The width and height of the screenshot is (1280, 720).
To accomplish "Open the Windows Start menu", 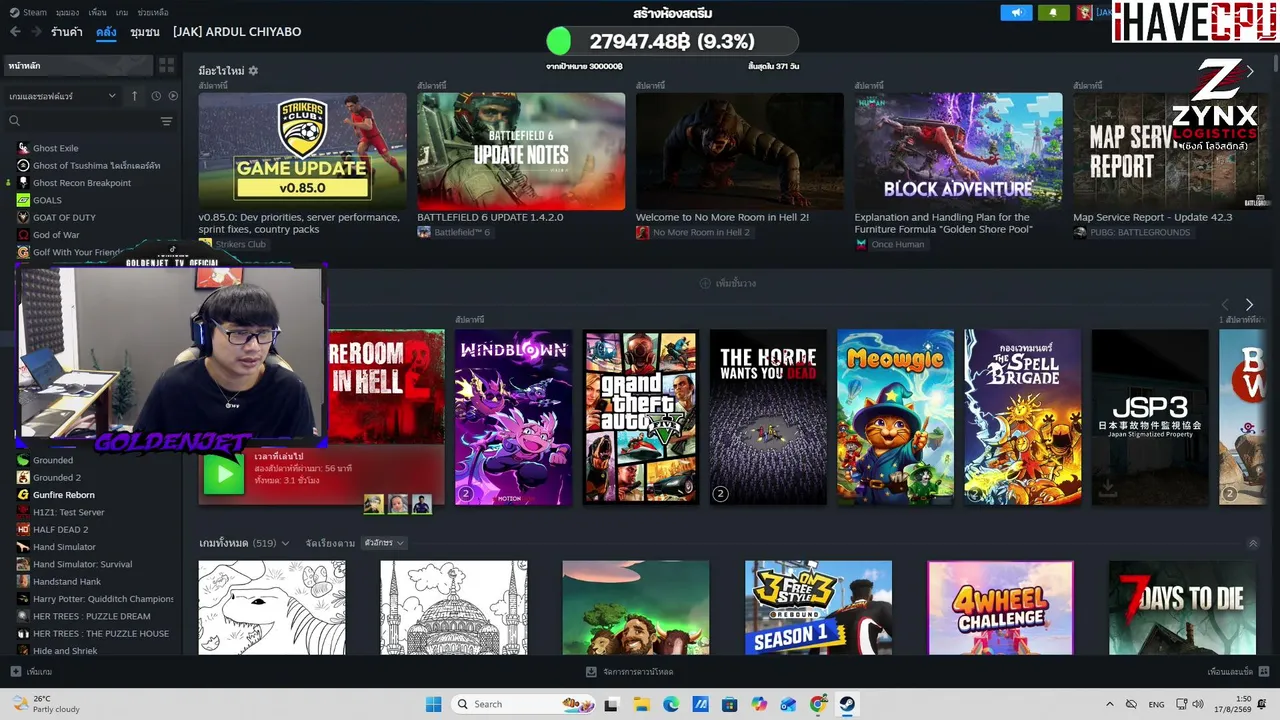I will [x=433, y=704].
